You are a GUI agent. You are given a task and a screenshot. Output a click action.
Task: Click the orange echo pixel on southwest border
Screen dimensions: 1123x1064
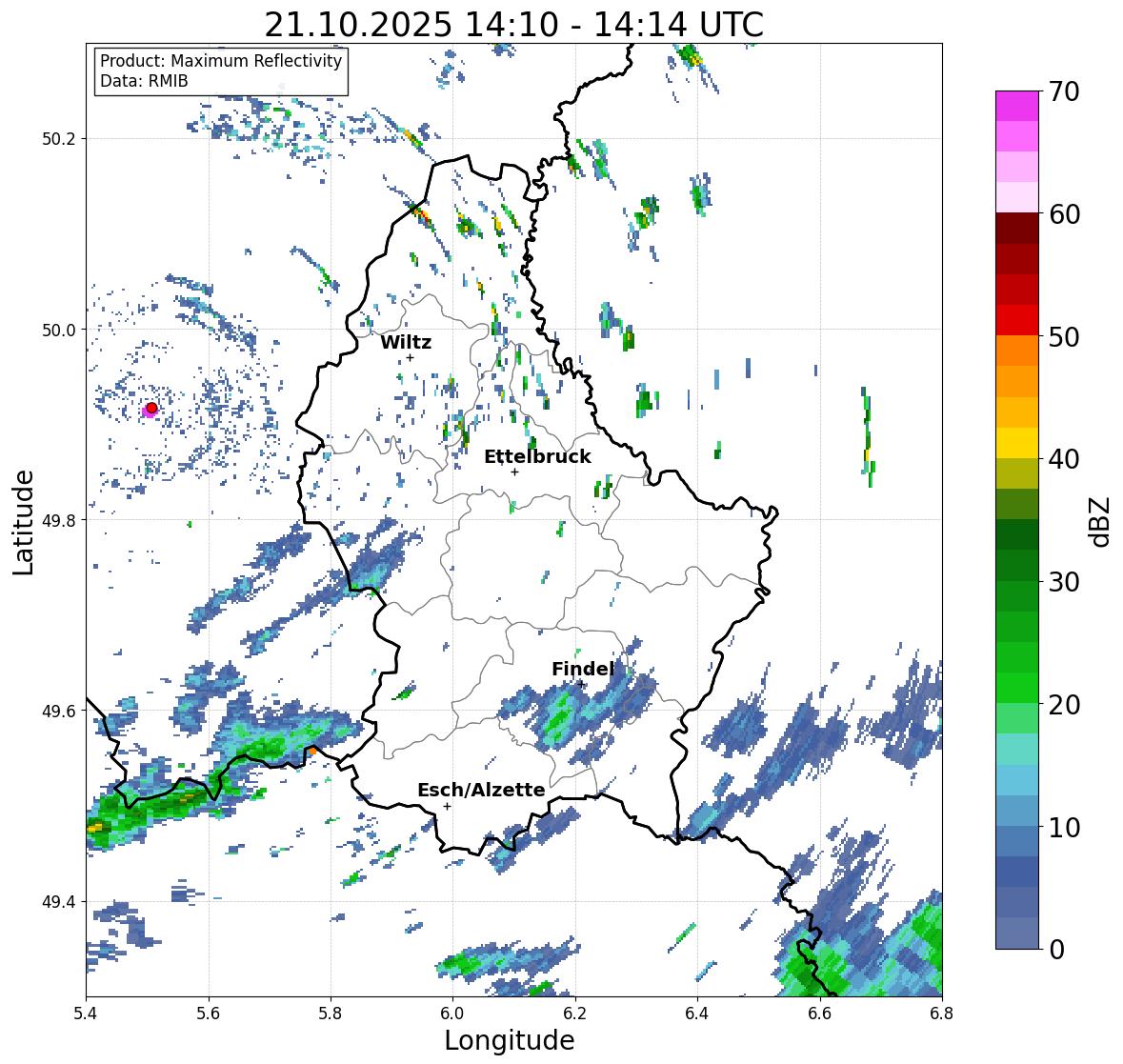coord(311,750)
